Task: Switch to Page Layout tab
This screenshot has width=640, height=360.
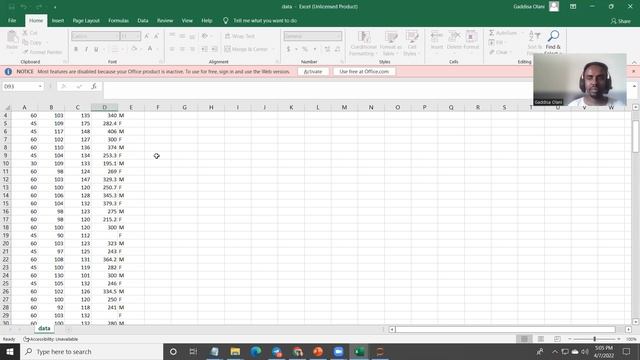Action: (86, 20)
